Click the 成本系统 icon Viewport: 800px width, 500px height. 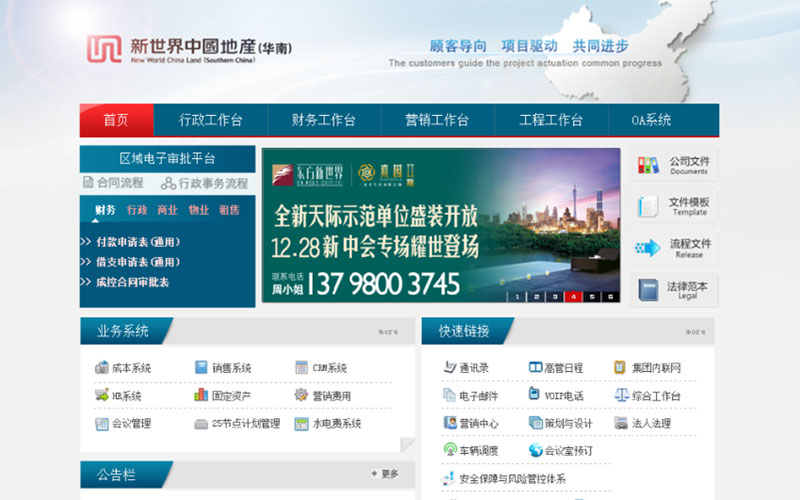click(102, 367)
